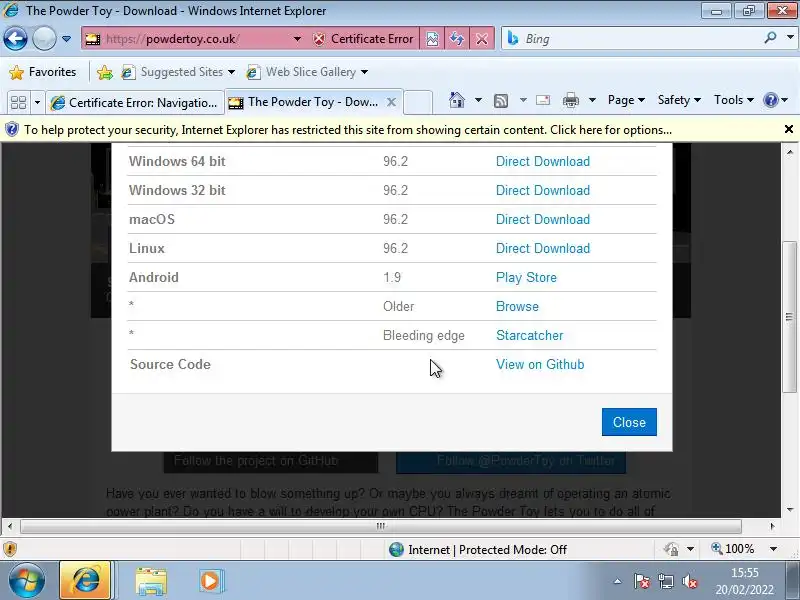The width and height of the screenshot is (800, 600).
Task: Click the Help question mark icon
Action: coord(770,100)
